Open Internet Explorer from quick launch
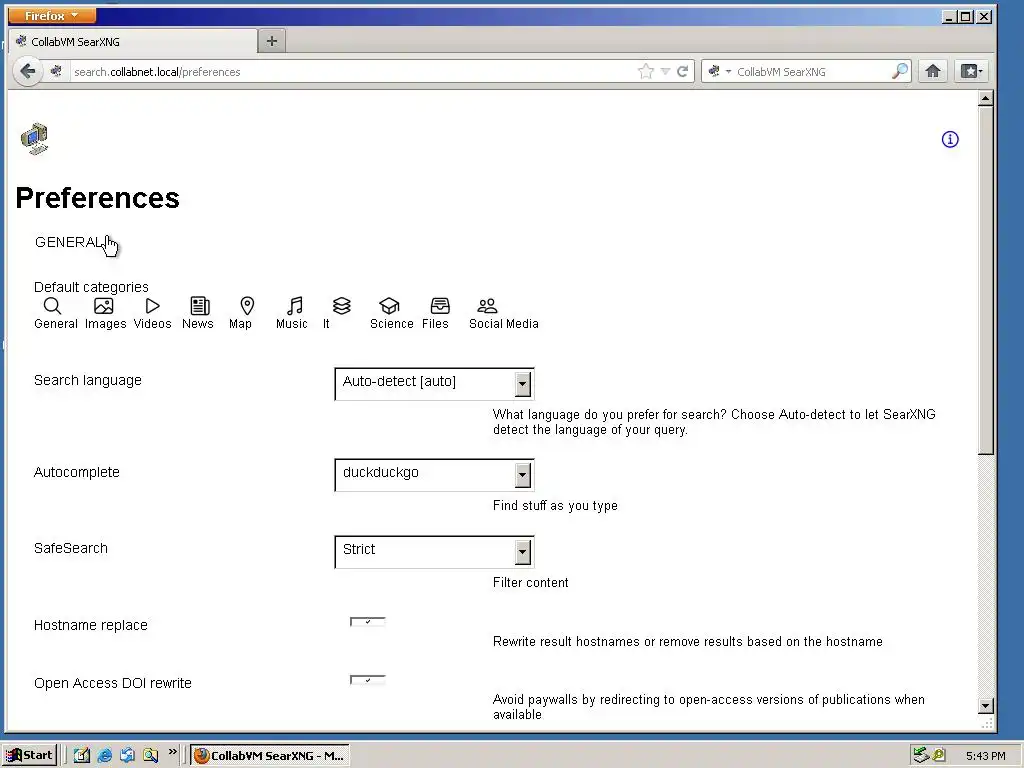This screenshot has width=1024, height=768. (x=104, y=756)
